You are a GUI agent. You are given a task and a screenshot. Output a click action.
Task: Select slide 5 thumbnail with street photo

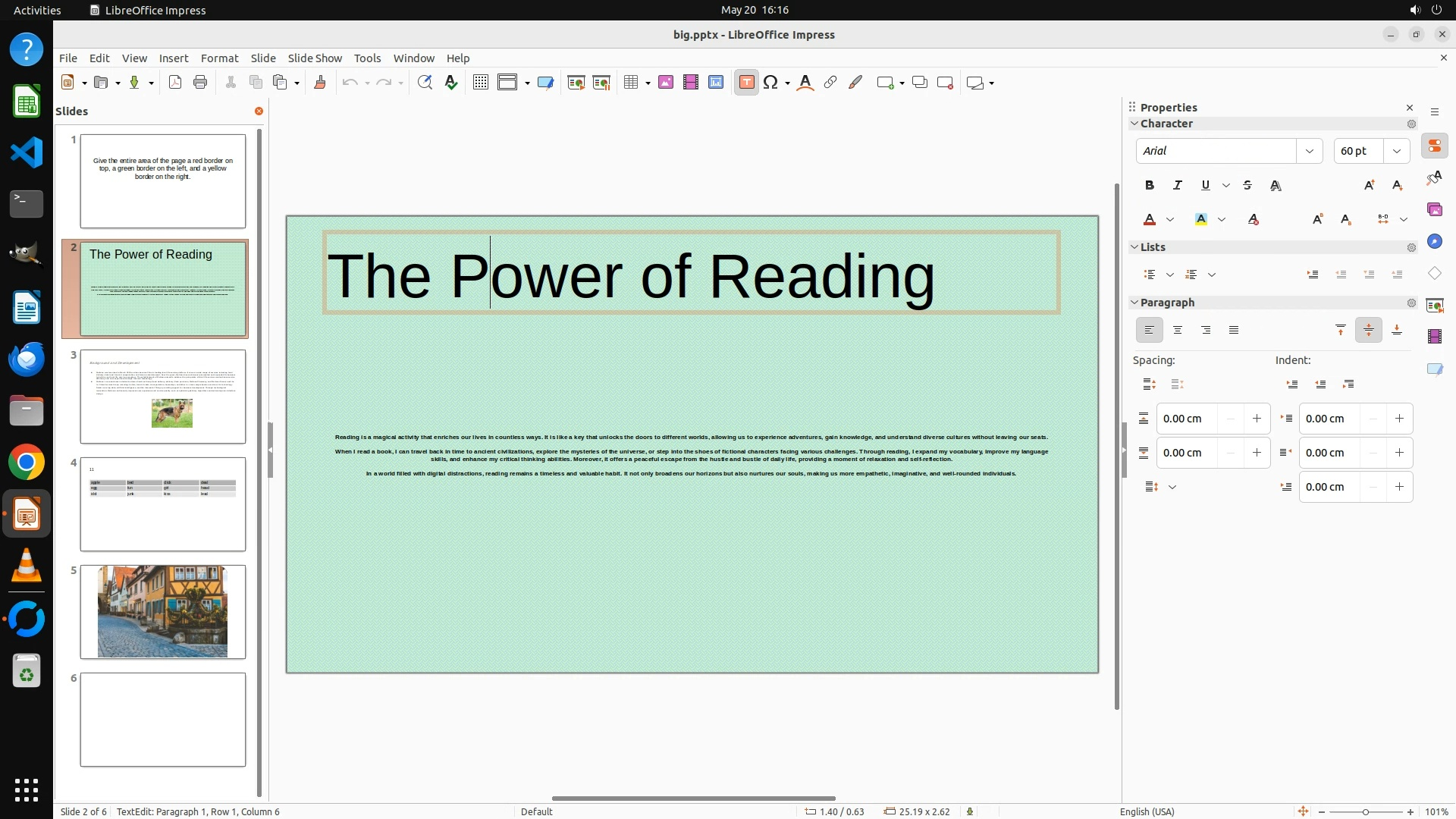point(162,611)
